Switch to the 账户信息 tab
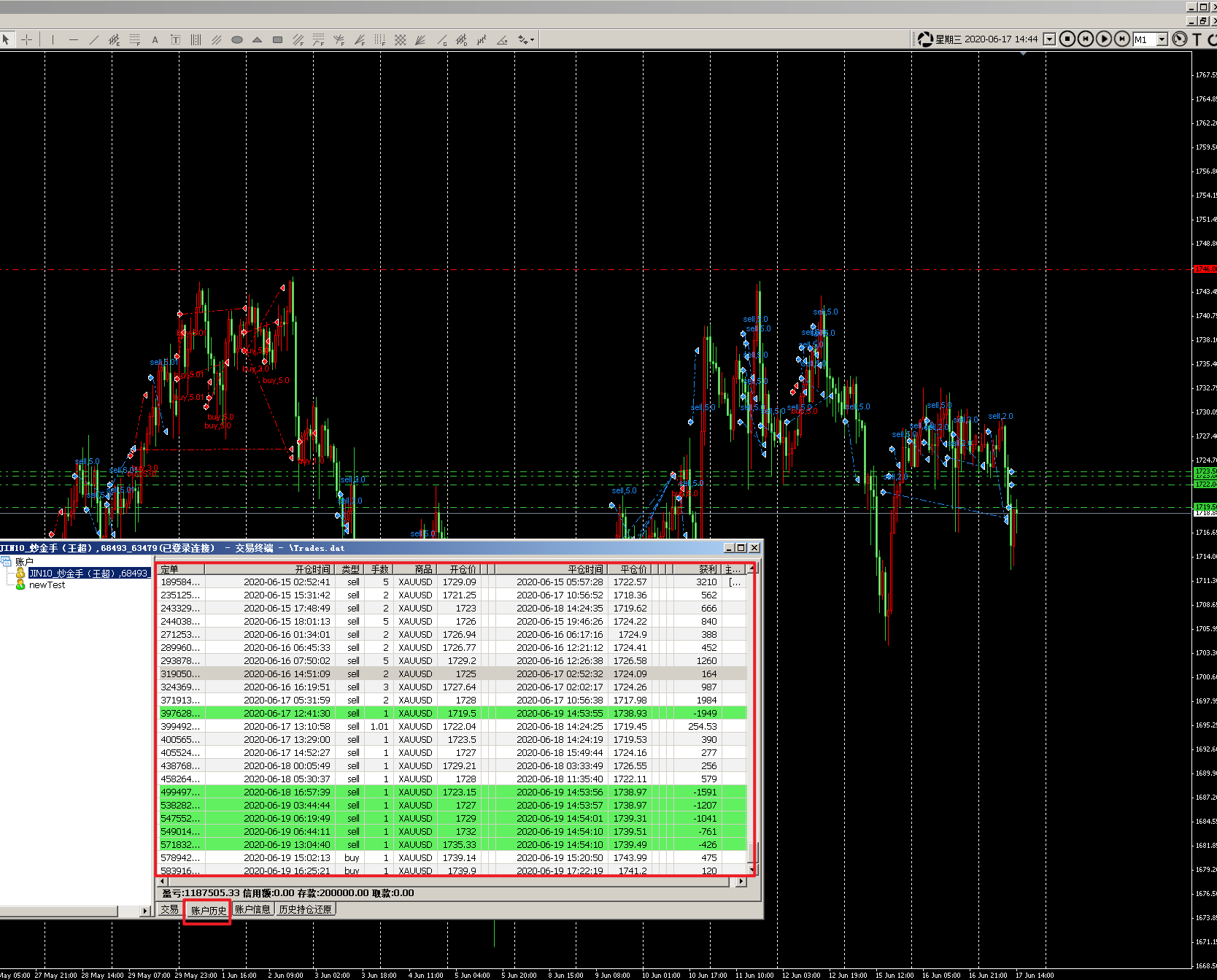The height and width of the screenshot is (980, 1217). coord(252,909)
